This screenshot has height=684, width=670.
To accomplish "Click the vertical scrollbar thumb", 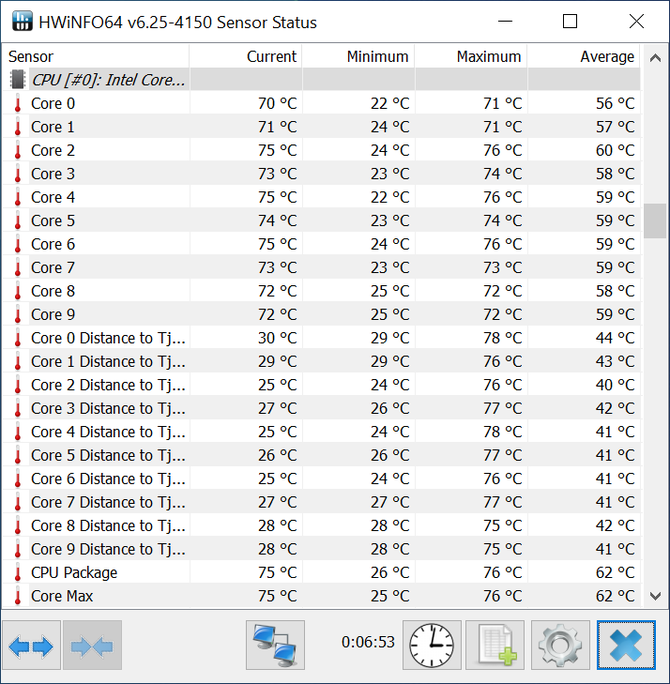I will (x=655, y=220).
